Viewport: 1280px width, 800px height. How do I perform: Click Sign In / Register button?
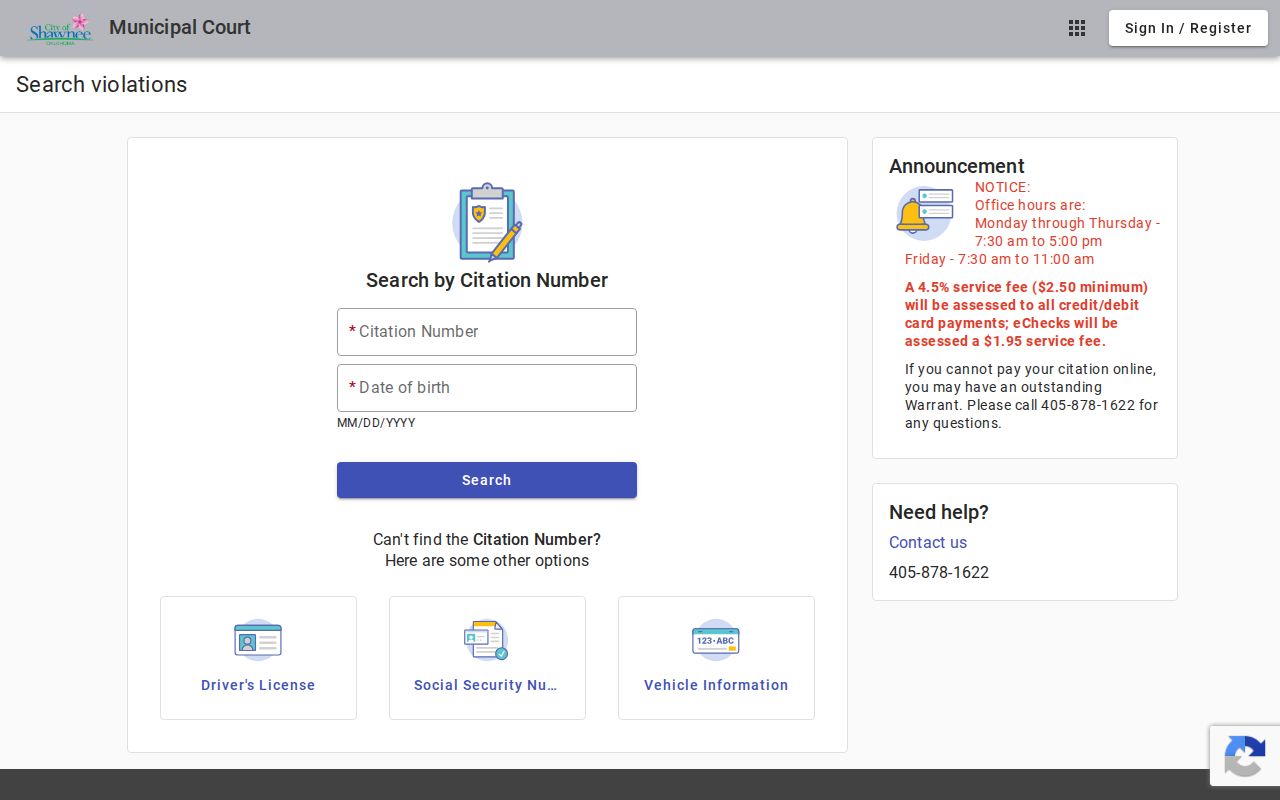tap(1188, 28)
